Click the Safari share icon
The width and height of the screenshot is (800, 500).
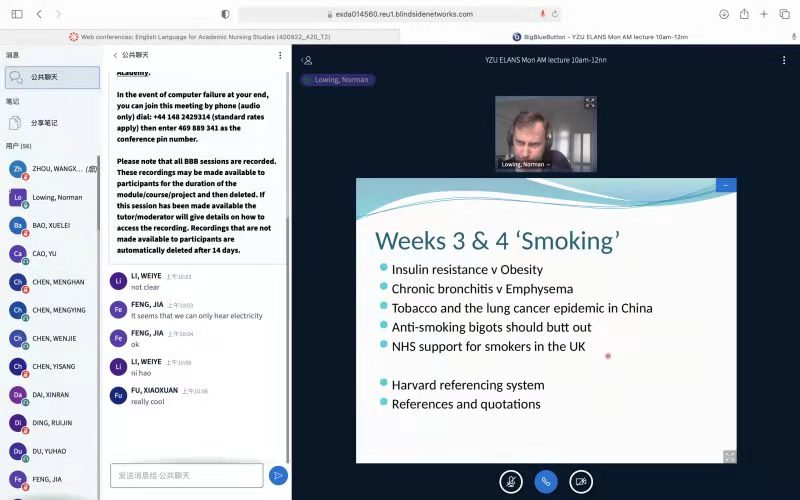click(x=744, y=14)
